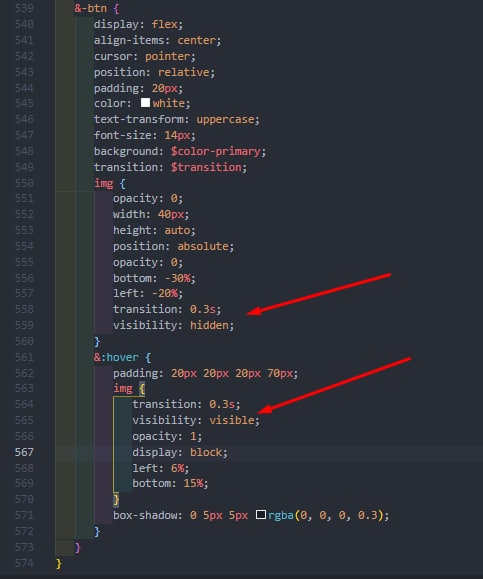Click 'display: flex;' on line 540
Screen dimensions: 483x579
pos(138,24)
